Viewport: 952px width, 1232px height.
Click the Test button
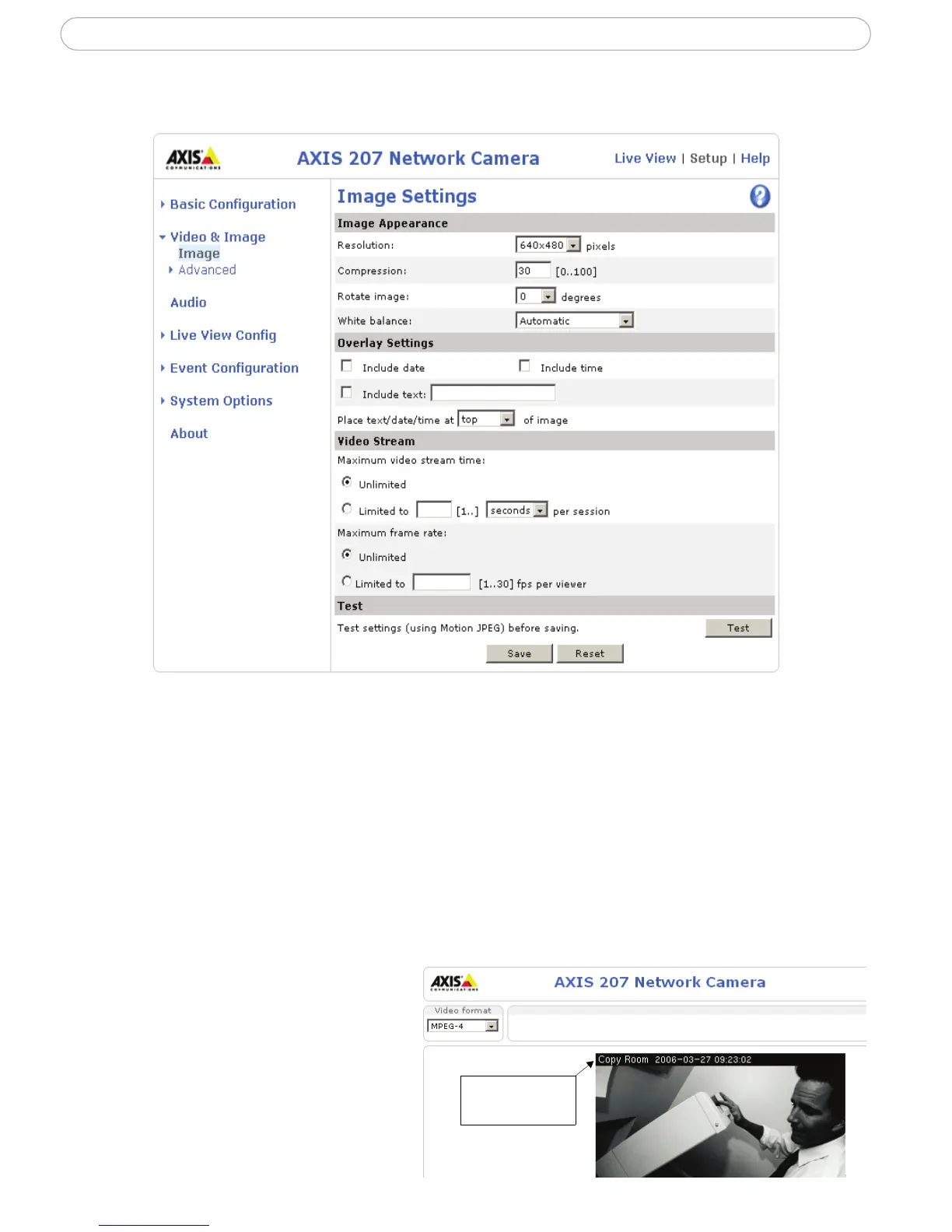(738, 628)
